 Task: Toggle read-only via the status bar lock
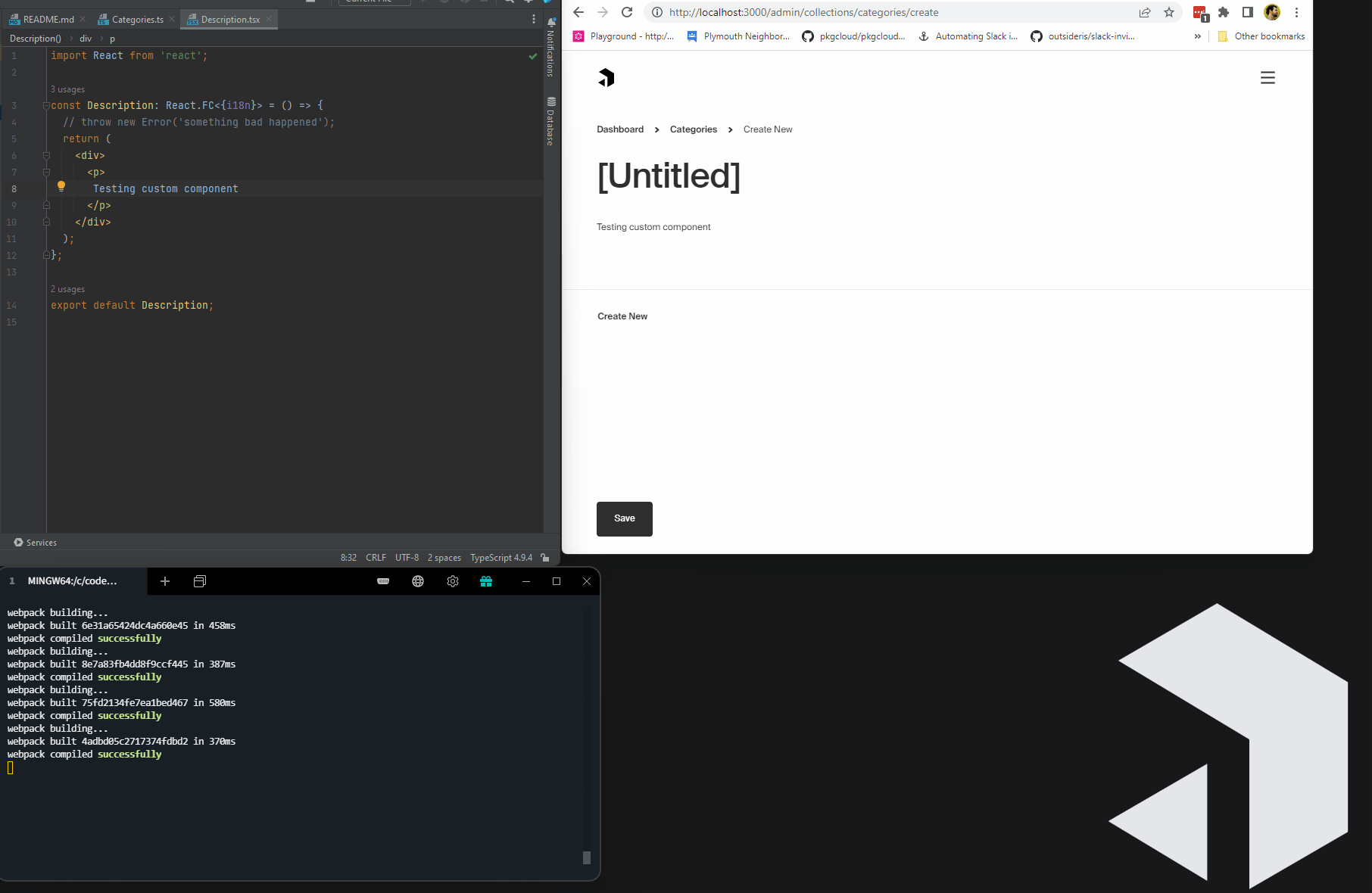point(544,557)
